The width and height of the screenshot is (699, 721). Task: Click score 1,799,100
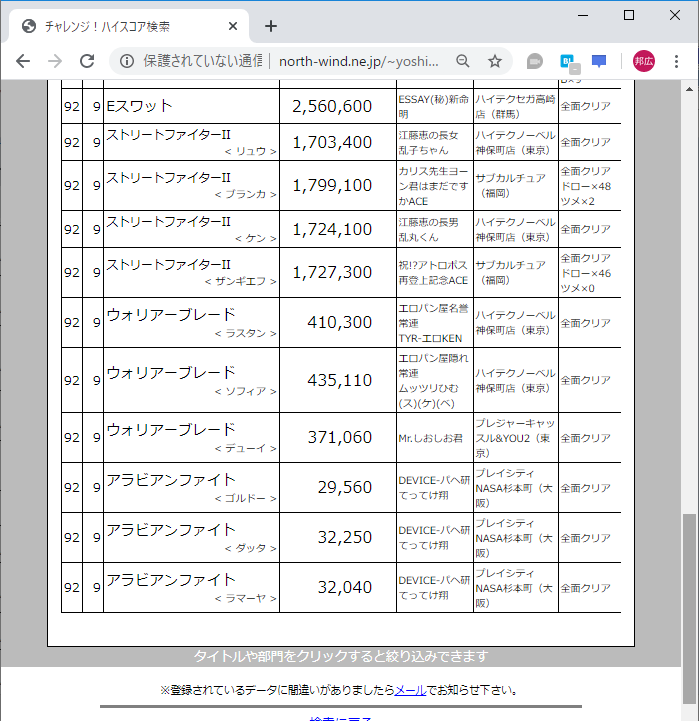click(x=332, y=185)
